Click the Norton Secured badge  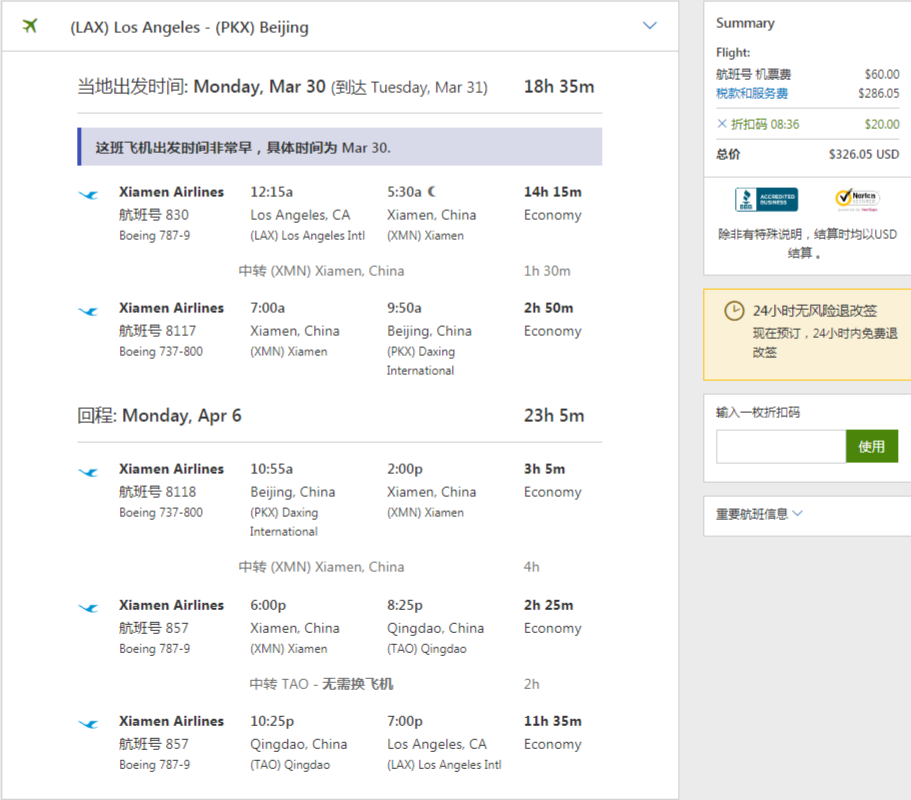(857, 199)
